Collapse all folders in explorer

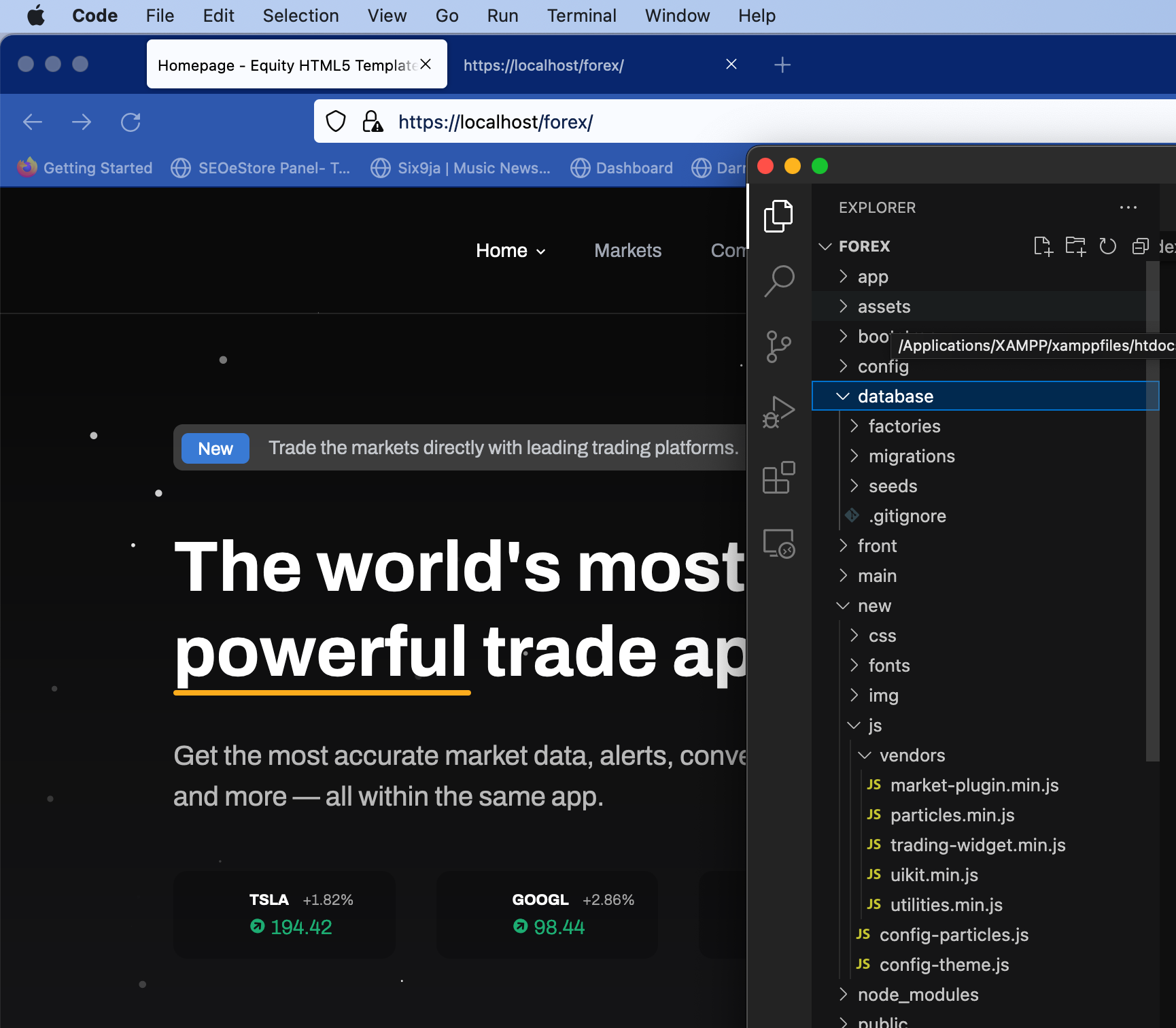(x=1140, y=246)
